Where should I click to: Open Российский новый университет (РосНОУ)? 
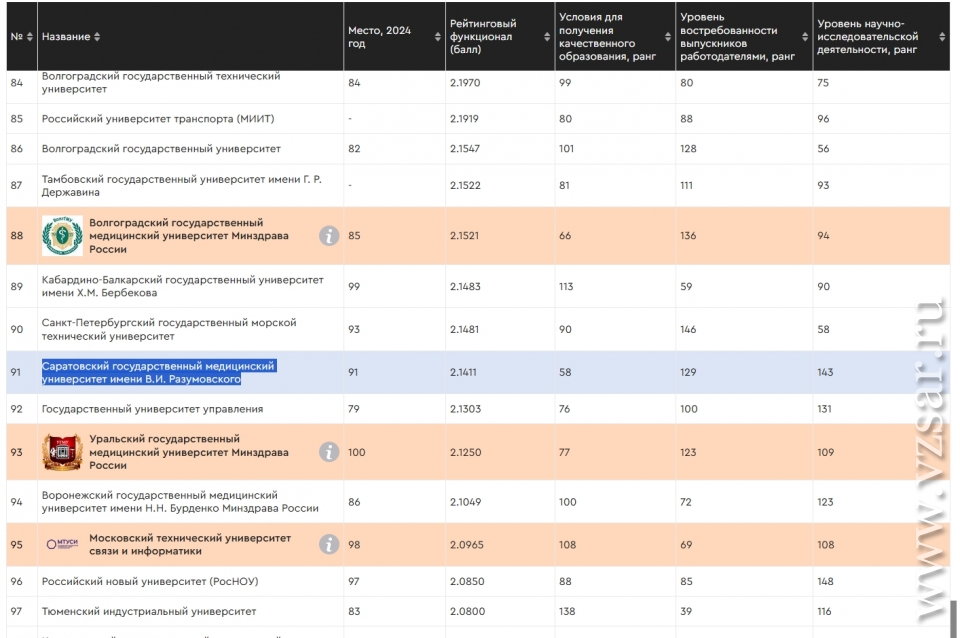coord(150,581)
